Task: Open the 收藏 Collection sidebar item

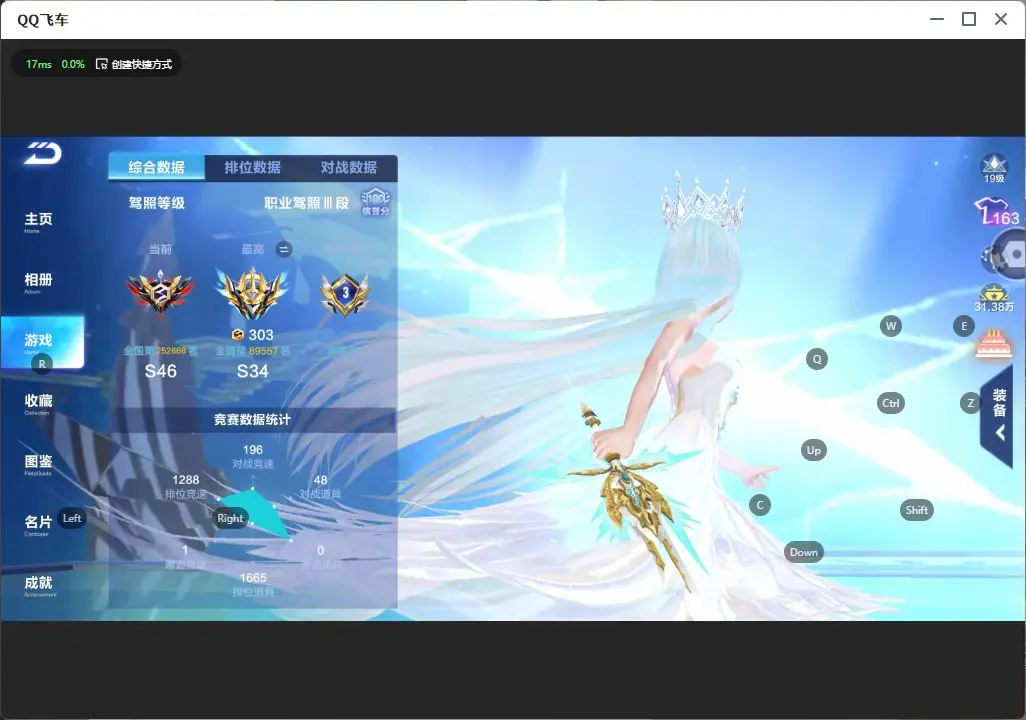Action: 38,403
